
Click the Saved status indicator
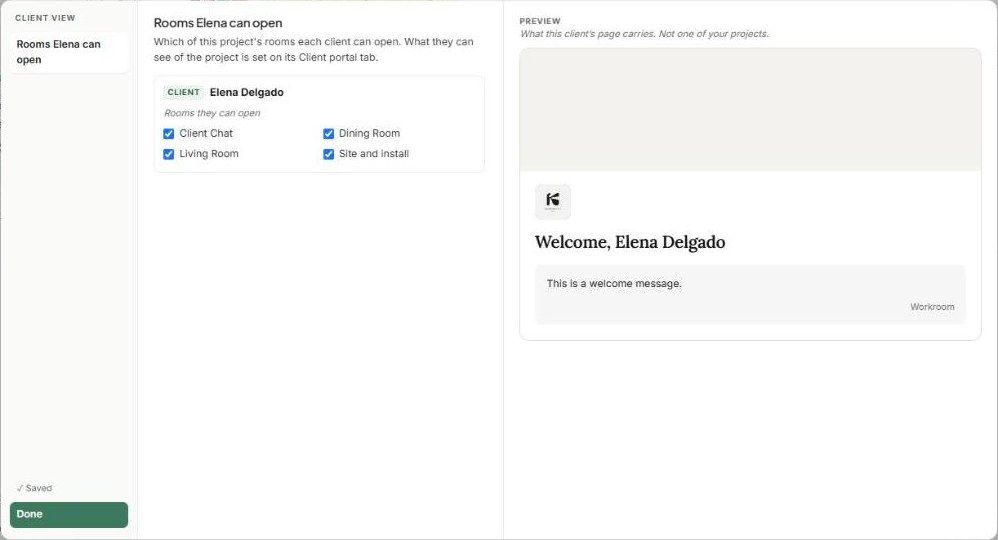pyautogui.click(x=34, y=488)
